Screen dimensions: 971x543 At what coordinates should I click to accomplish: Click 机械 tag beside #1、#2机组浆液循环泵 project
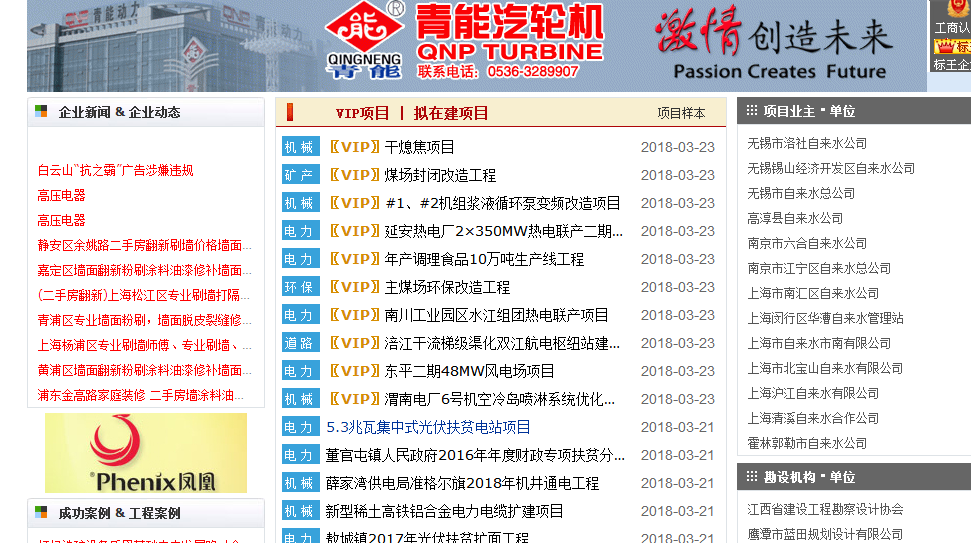300,202
